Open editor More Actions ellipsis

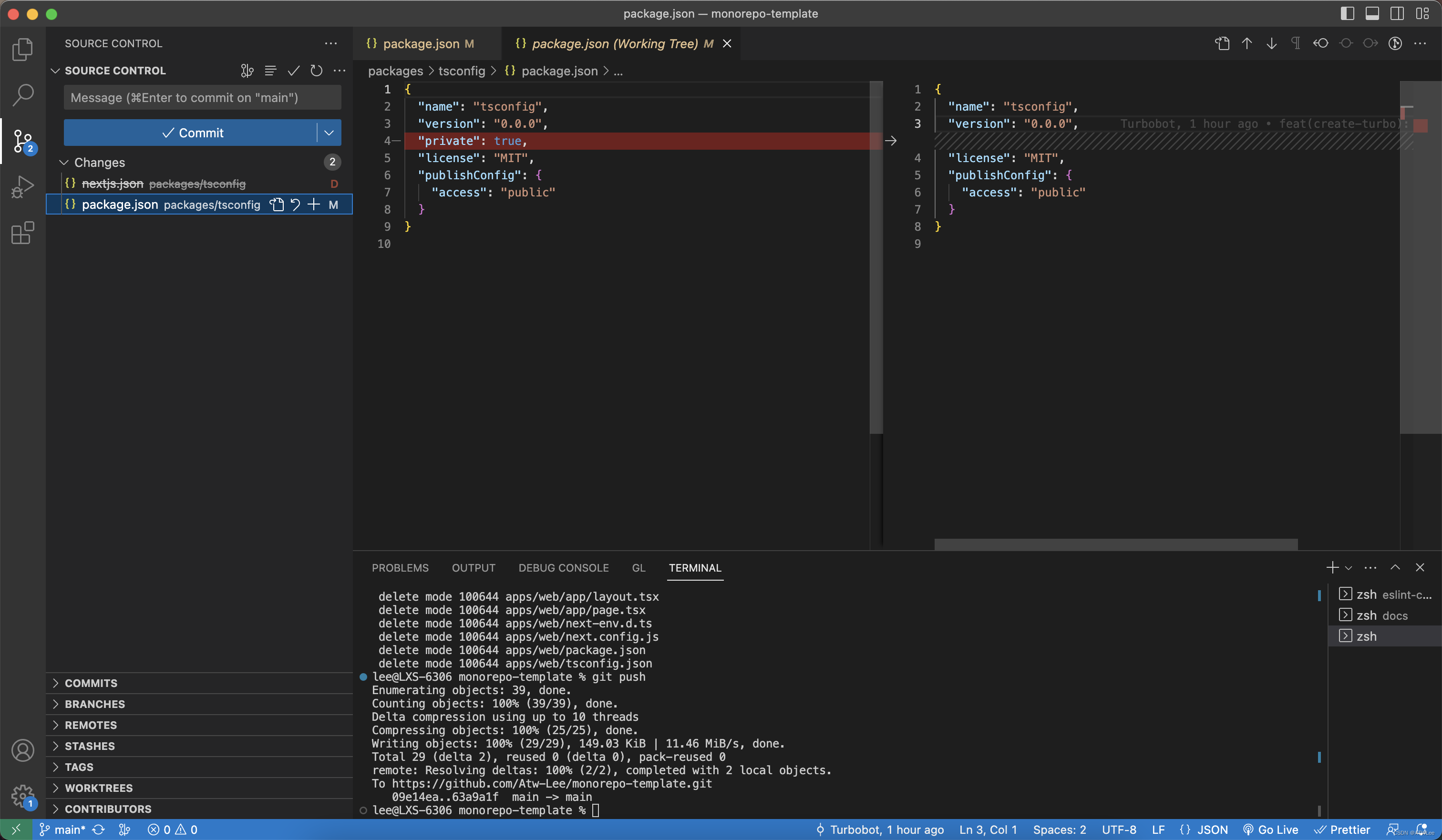pyautogui.click(x=1420, y=43)
